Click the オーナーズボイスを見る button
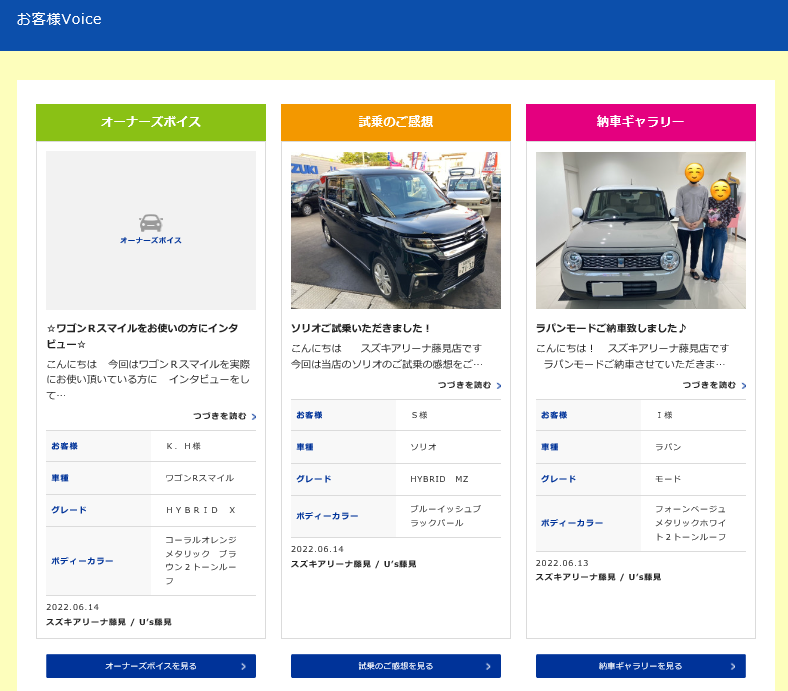The height and width of the screenshot is (691, 788). pyautogui.click(x=151, y=666)
